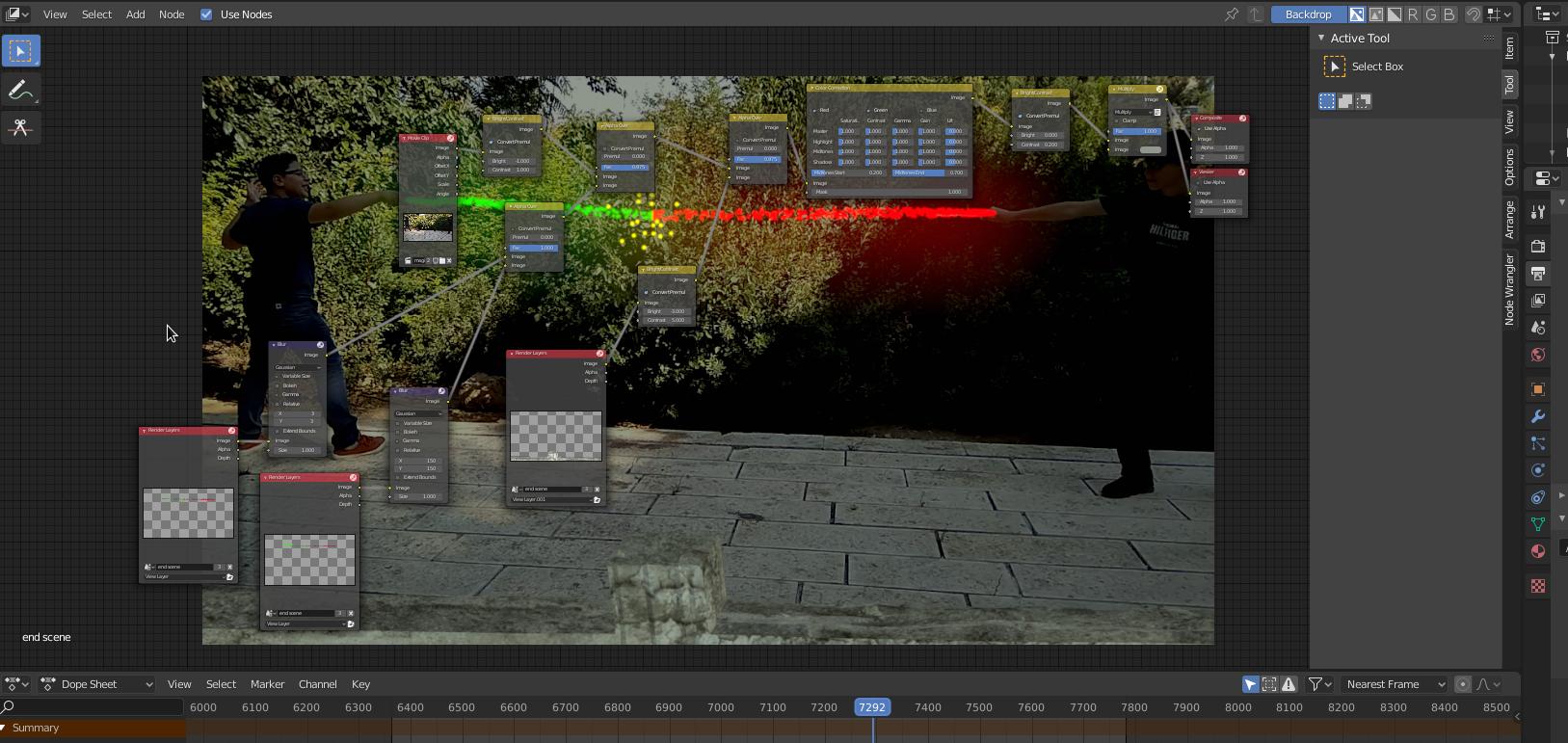This screenshot has height=743, width=1568.
Task: Open Material properties tab
Action: [x=1538, y=551]
